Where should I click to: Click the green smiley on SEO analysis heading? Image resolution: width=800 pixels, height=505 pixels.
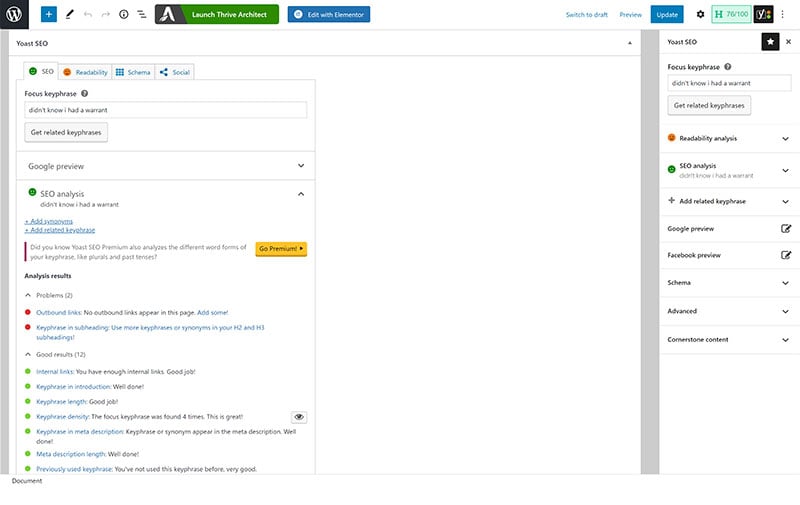[32, 192]
